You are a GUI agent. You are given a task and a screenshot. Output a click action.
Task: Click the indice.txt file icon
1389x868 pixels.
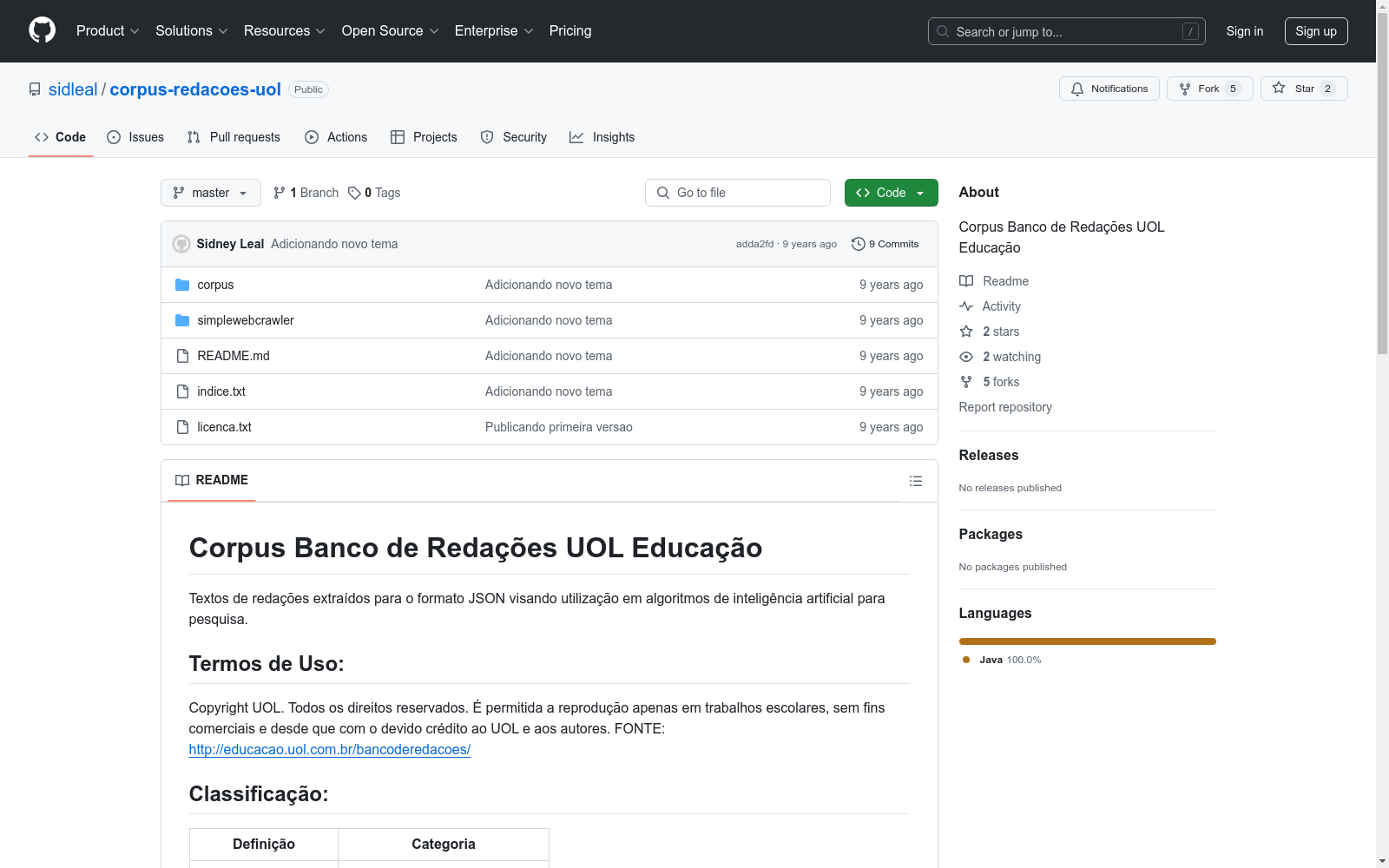pos(182,391)
